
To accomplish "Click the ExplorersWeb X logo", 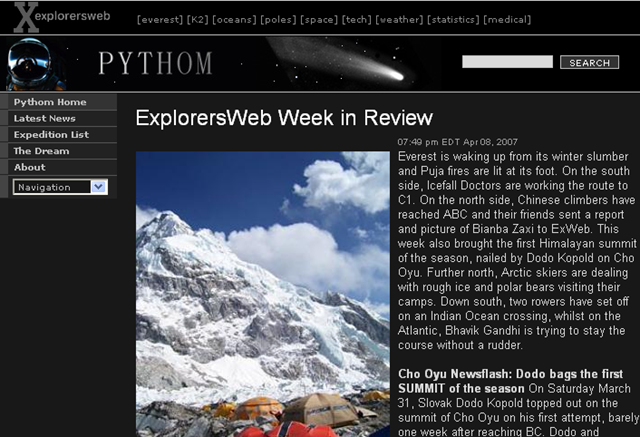I will click(x=62, y=17).
